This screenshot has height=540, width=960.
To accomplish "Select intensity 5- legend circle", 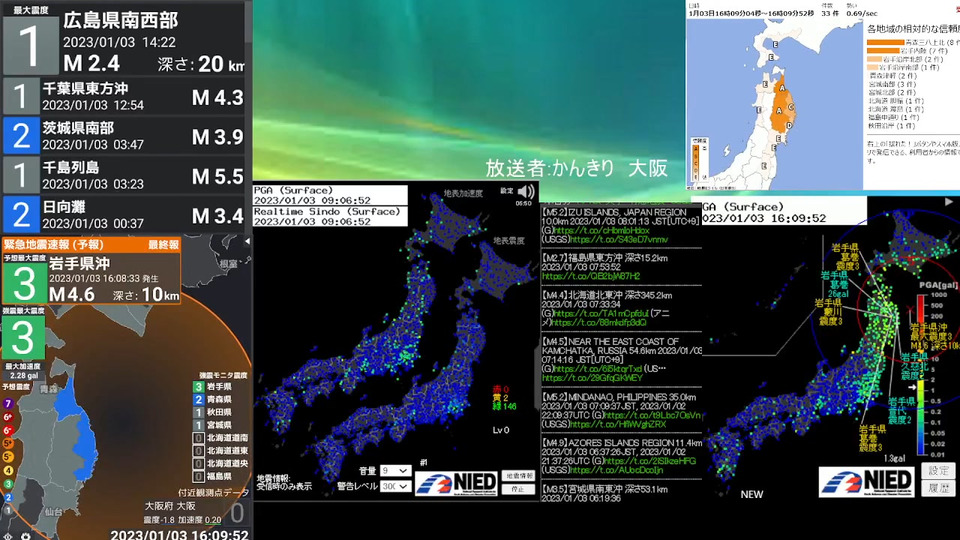I will (8, 457).
